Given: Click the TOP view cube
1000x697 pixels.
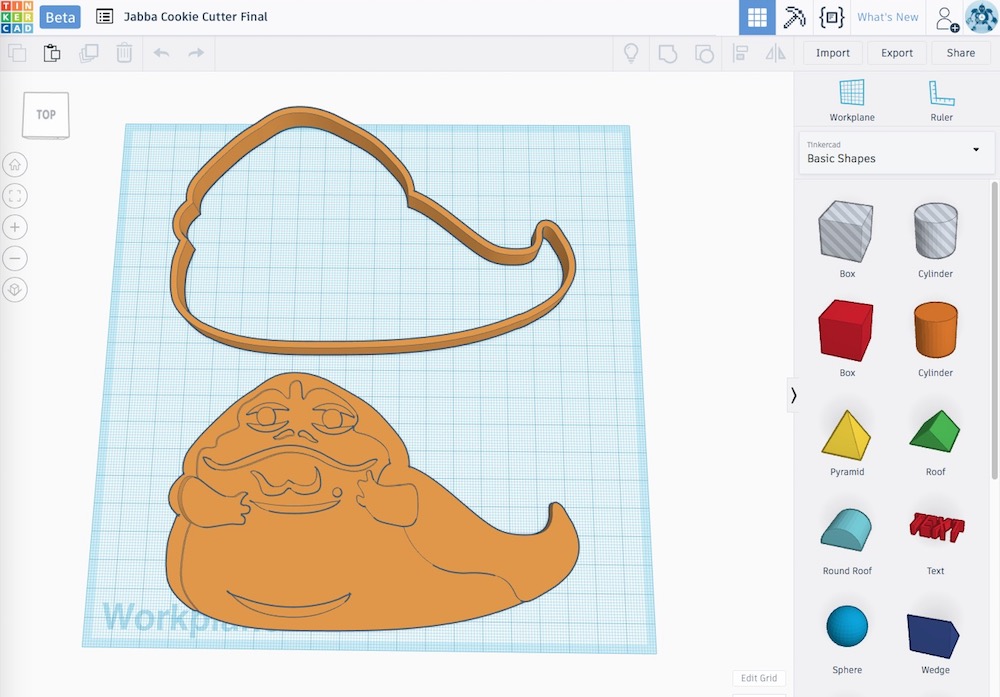Looking at the screenshot, I should (x=46, y=116).
